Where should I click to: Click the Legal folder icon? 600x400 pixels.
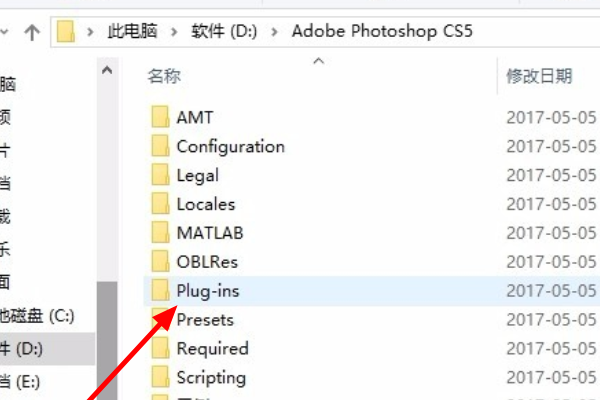coord(160,175)
